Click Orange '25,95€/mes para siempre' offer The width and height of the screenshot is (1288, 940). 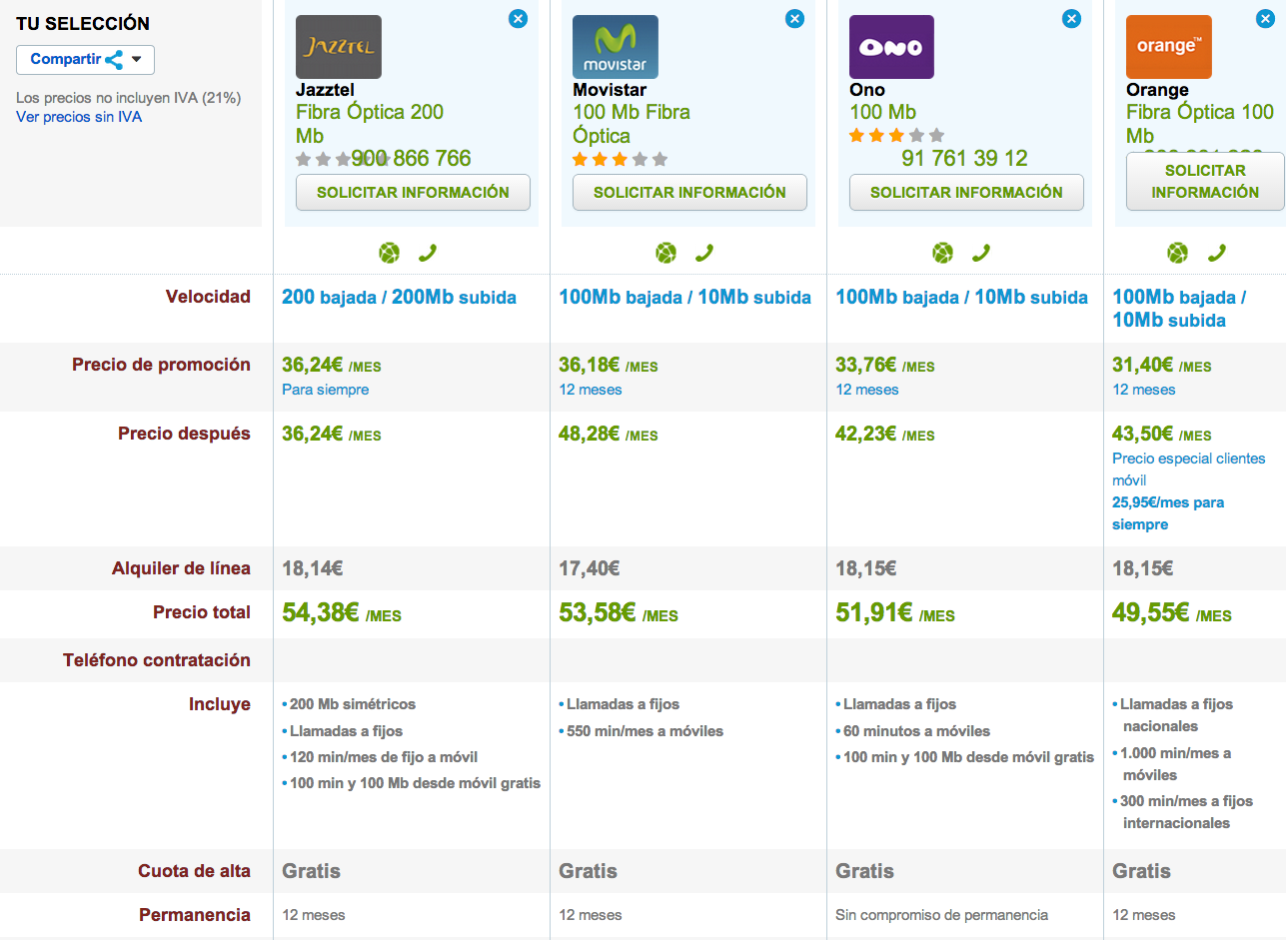(x=1168, y=513)
